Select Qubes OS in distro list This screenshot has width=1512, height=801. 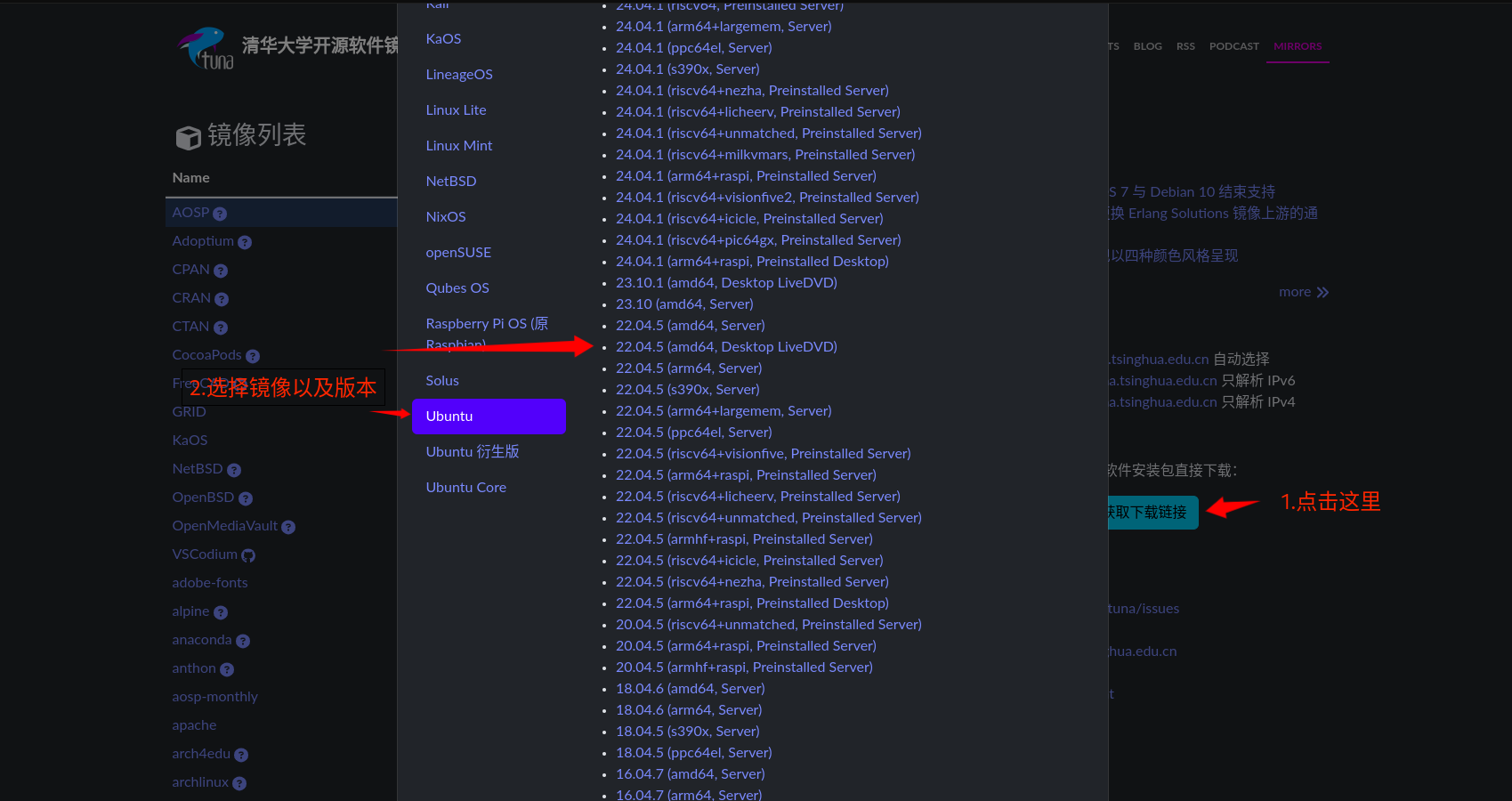(x=489, y=288)
